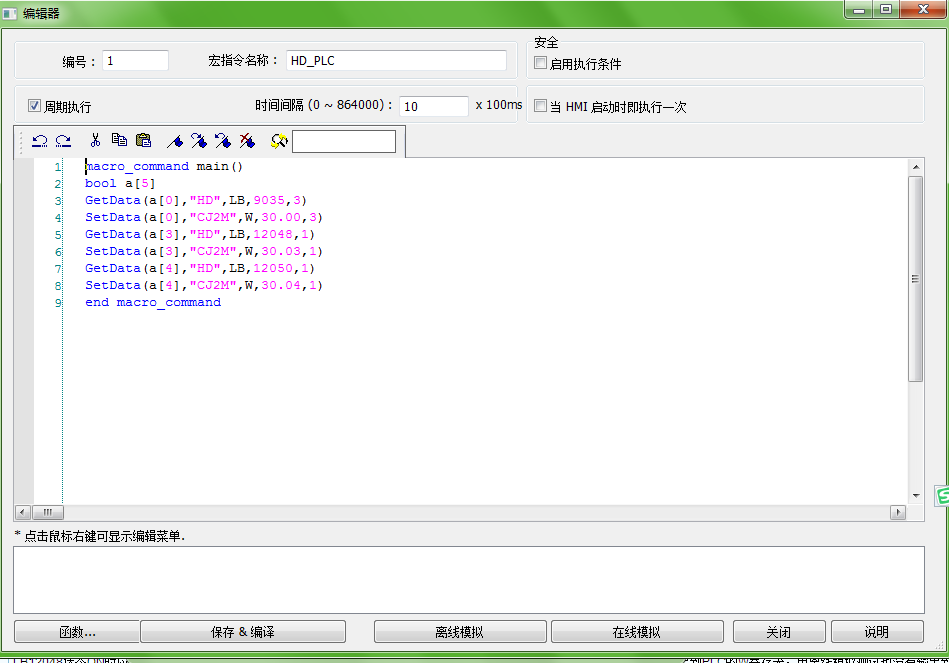Start 在线模拟 online simulation

pyautogui.click(x=636, y=632)
